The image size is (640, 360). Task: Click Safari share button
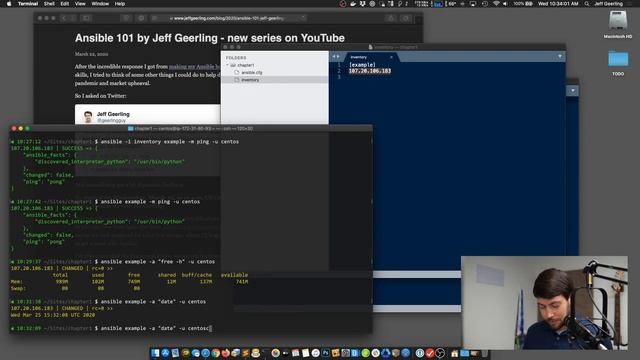[391, 18]
